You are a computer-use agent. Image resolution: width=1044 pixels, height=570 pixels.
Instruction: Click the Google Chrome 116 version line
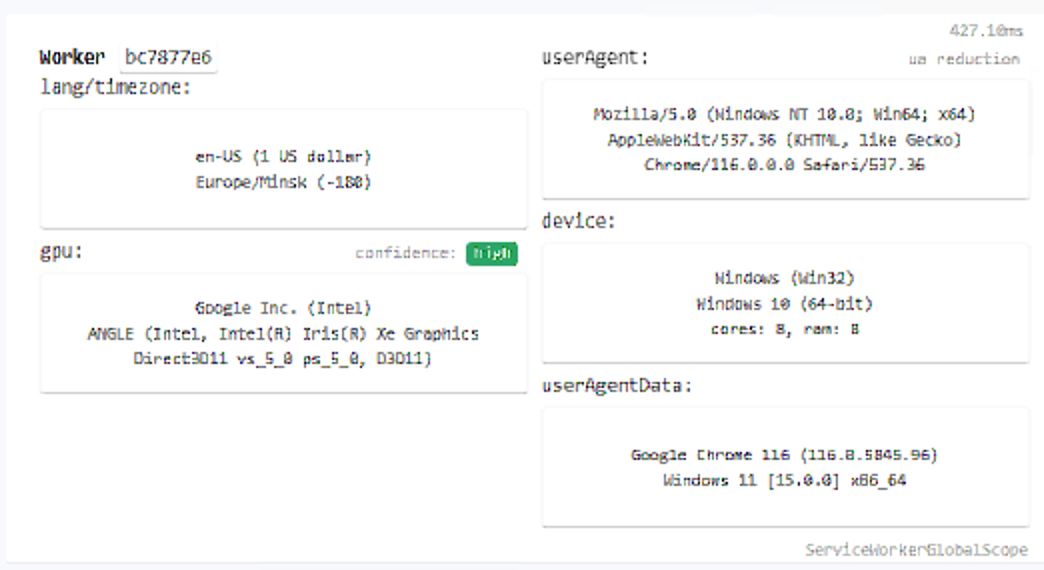pos(784,455)
